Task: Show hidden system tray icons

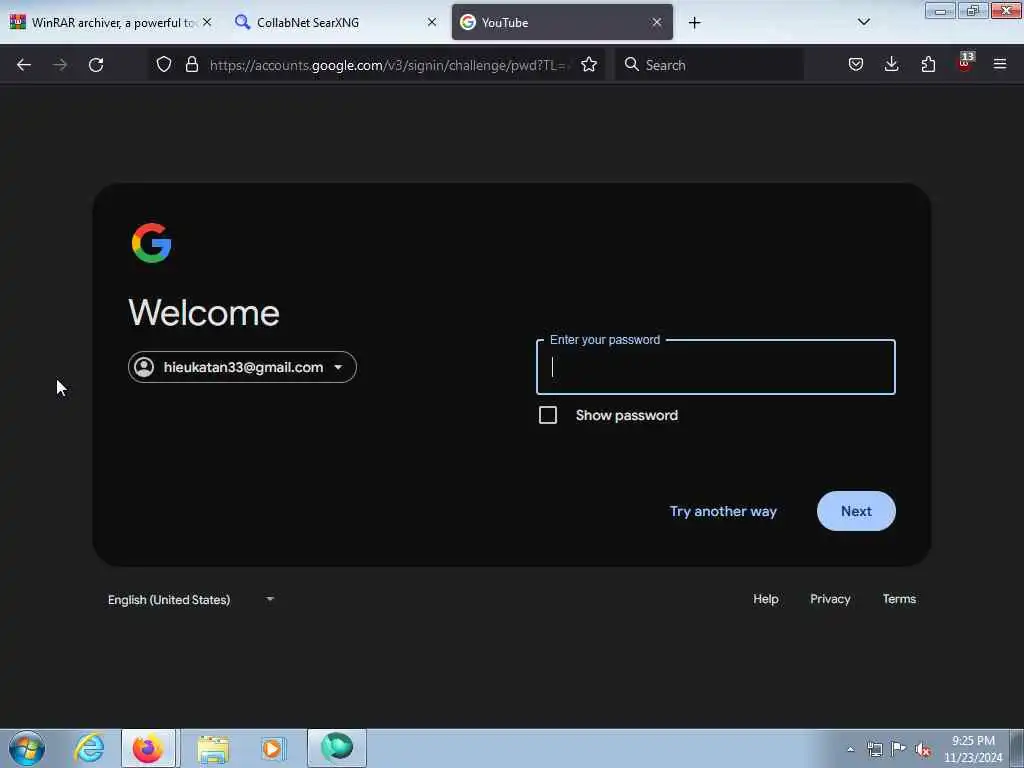Action: tap(850, 749)
